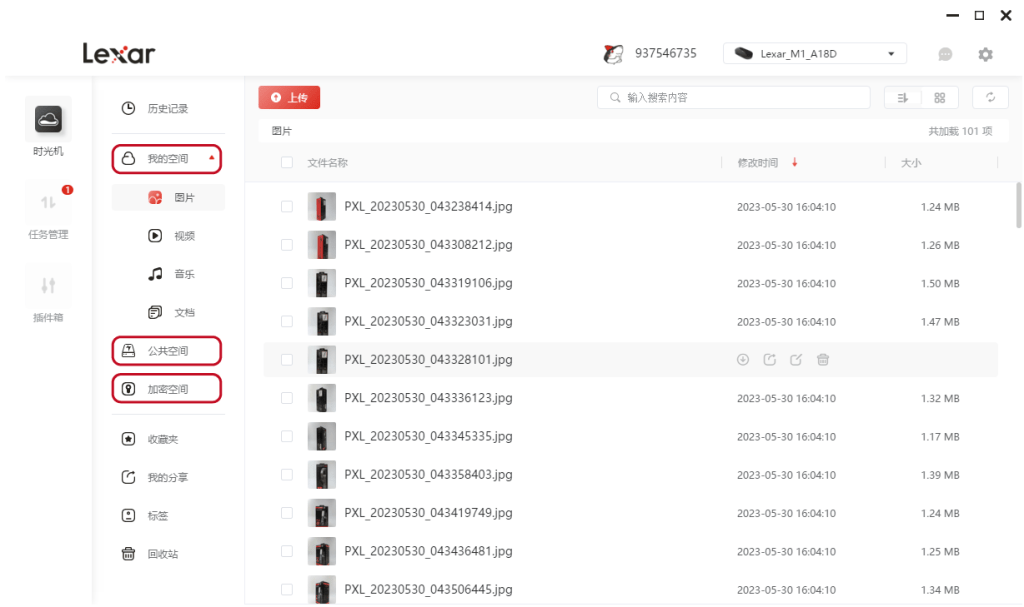The height and width of the screenshot is (607, 1024).
Task: Open 加密空间 encrypted space
Action: (x=166, y=389)
